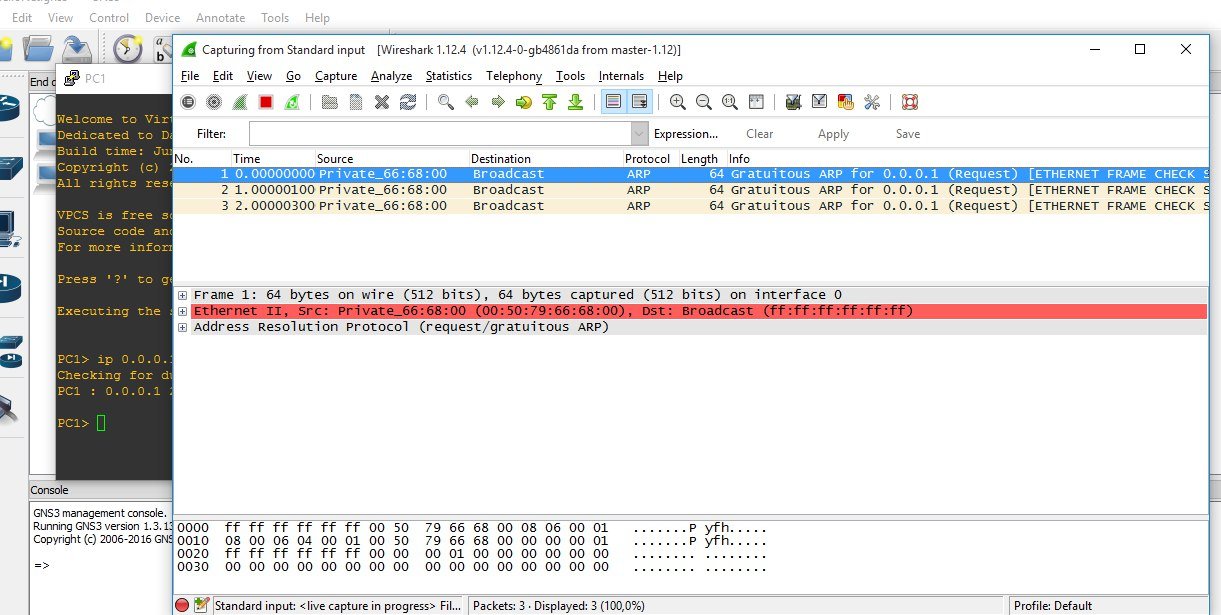Click GNS3 snapshot clock icon
1221x615 pixels.
127,47
